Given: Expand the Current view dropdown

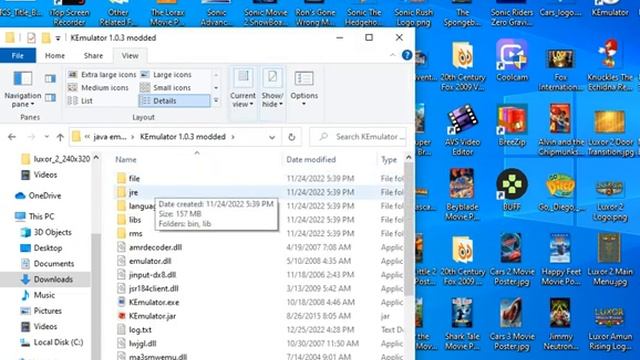Looking at the screenshot, I should [x=243, y=100].
